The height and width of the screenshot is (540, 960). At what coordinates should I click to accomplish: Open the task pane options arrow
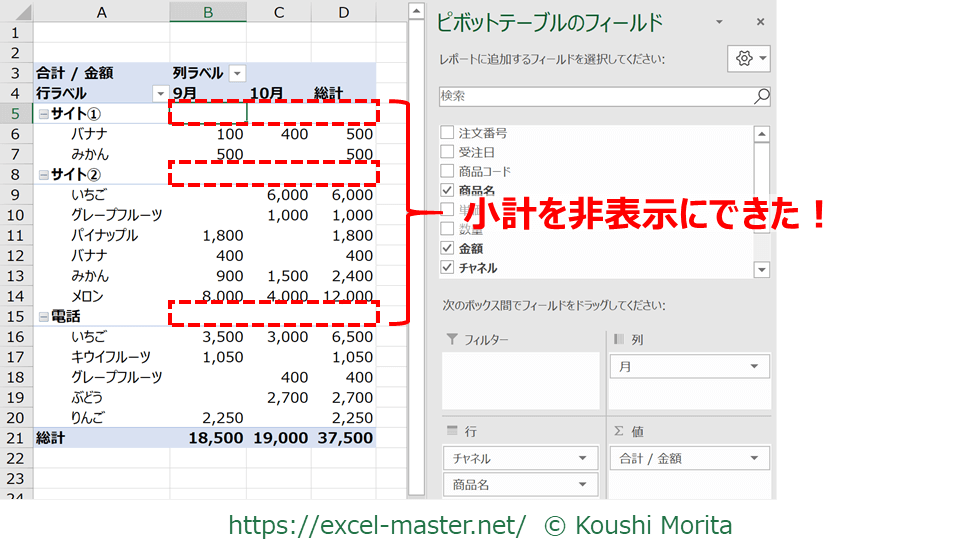(x=718, y=22)
